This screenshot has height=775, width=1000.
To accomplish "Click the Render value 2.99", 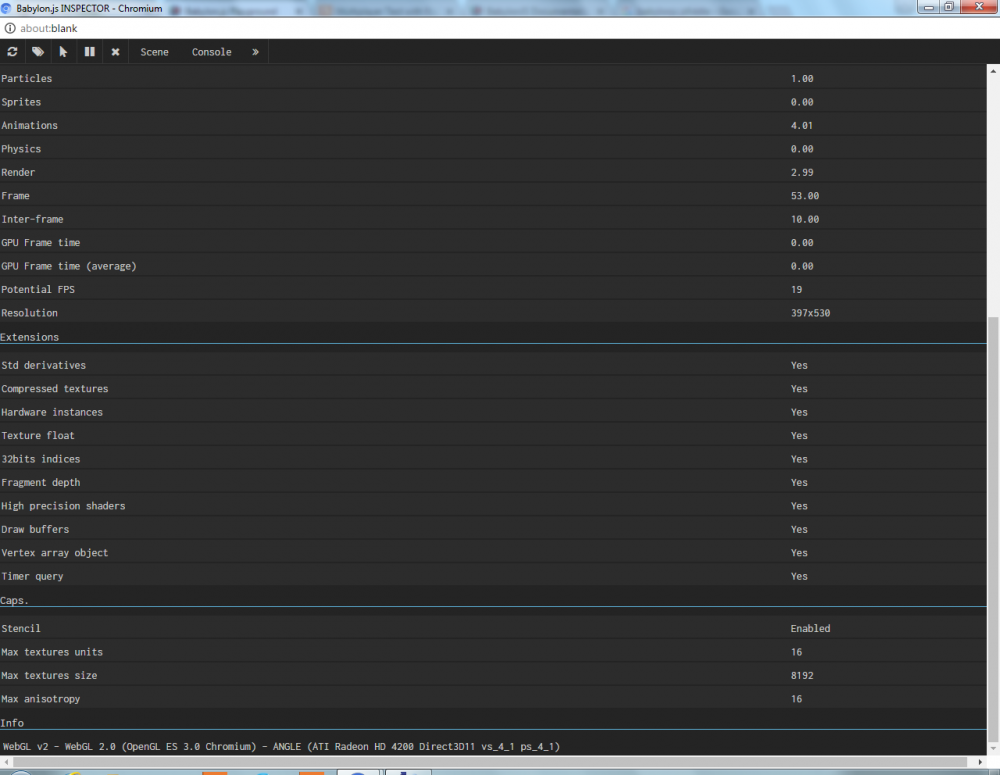I will (x=802, y=172).
